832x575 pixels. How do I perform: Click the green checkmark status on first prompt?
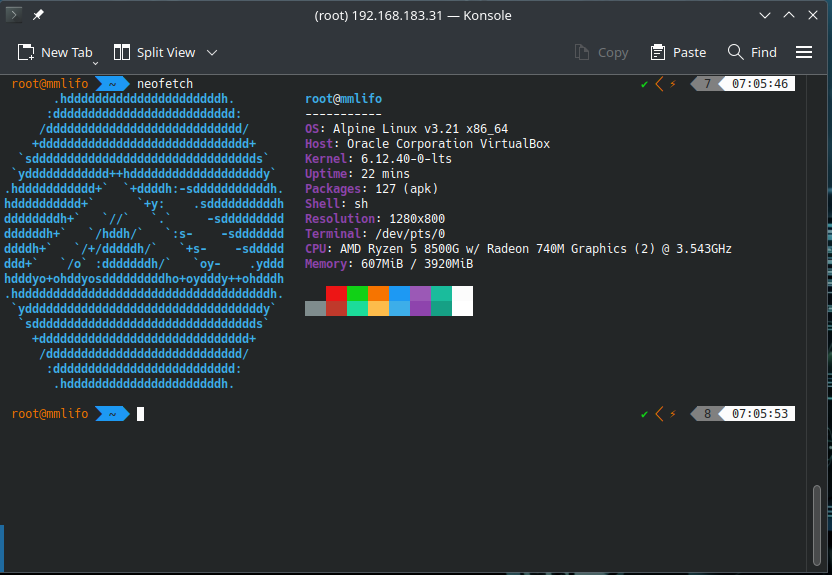[x=645, y=84]
